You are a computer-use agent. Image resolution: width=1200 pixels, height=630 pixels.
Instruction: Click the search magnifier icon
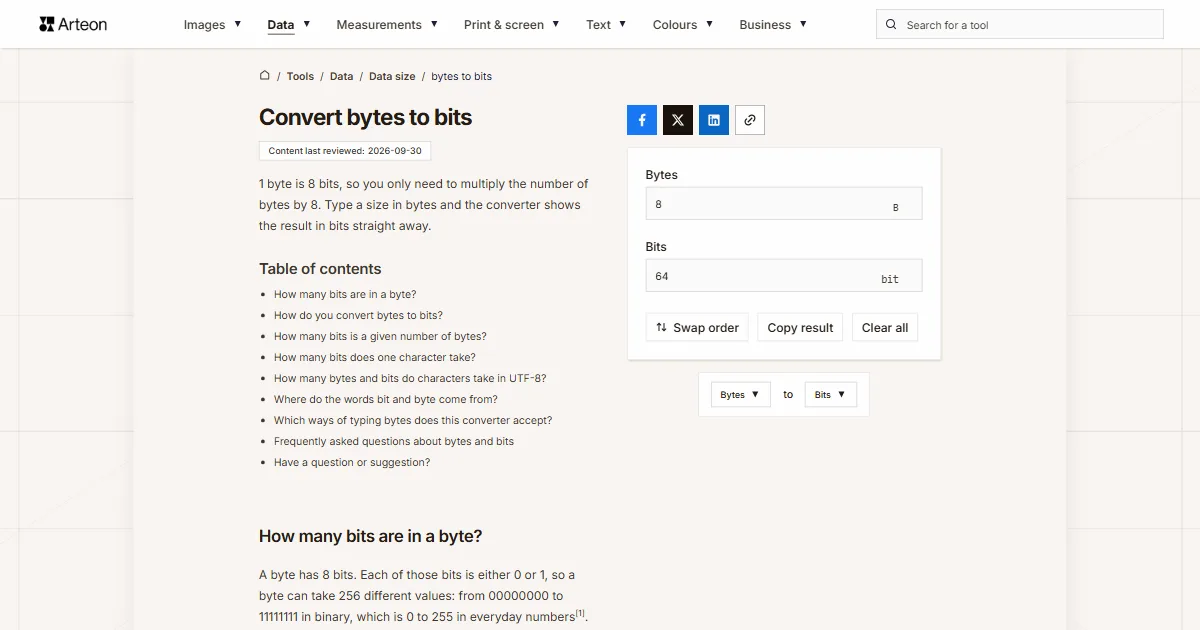pyautogui.click(x=891, y=25)
